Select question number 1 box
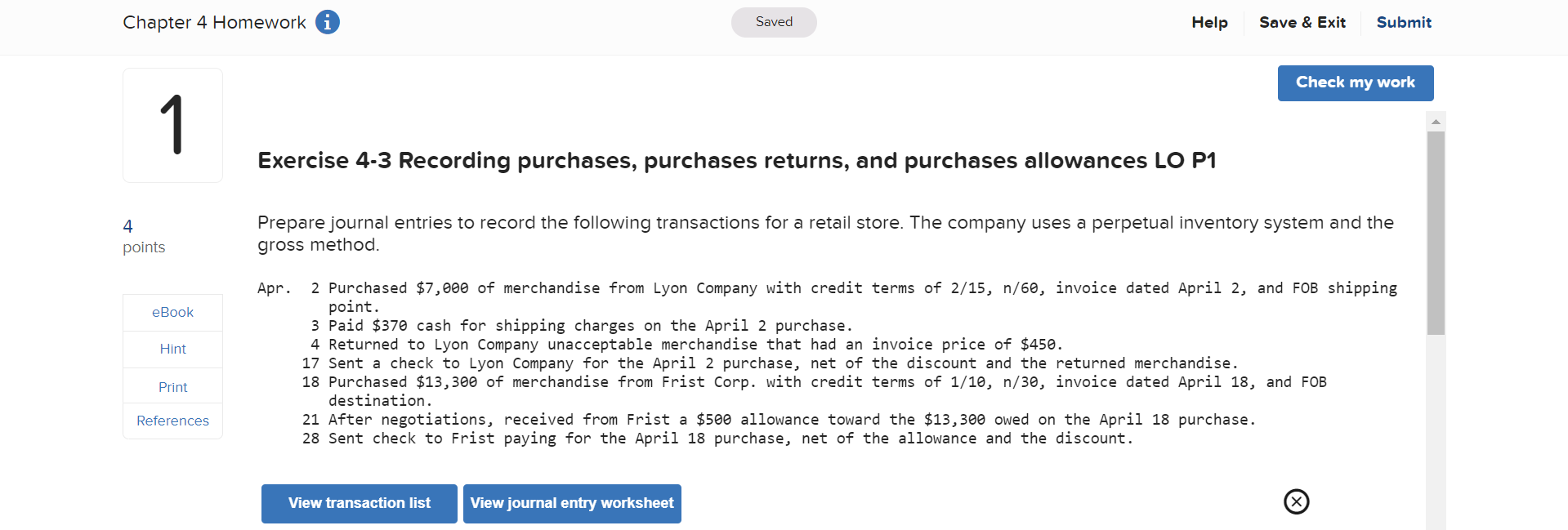This screenshot has height=530, width=1568. (x=172, y=125)
